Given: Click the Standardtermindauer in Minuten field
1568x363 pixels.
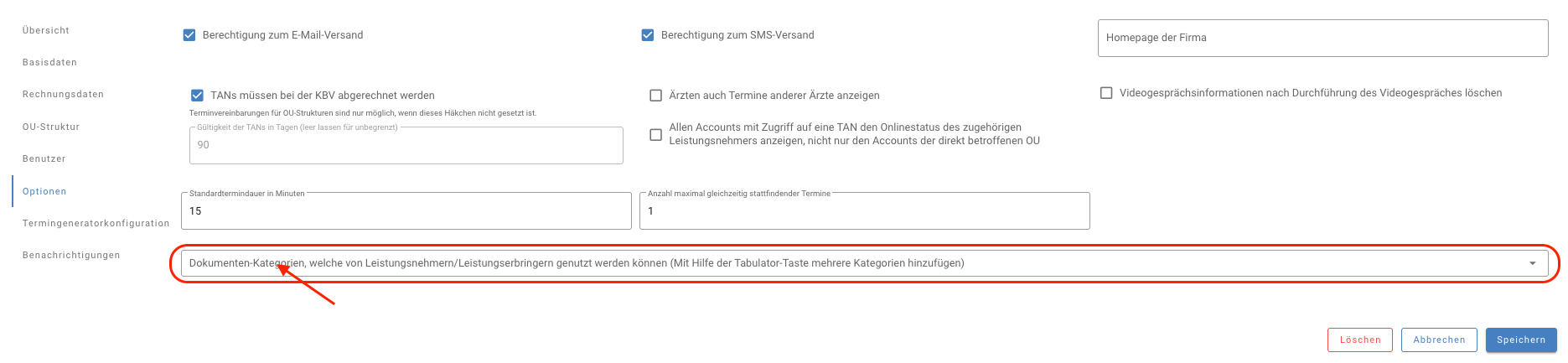Looking at the screenshot, I should 406,211.
